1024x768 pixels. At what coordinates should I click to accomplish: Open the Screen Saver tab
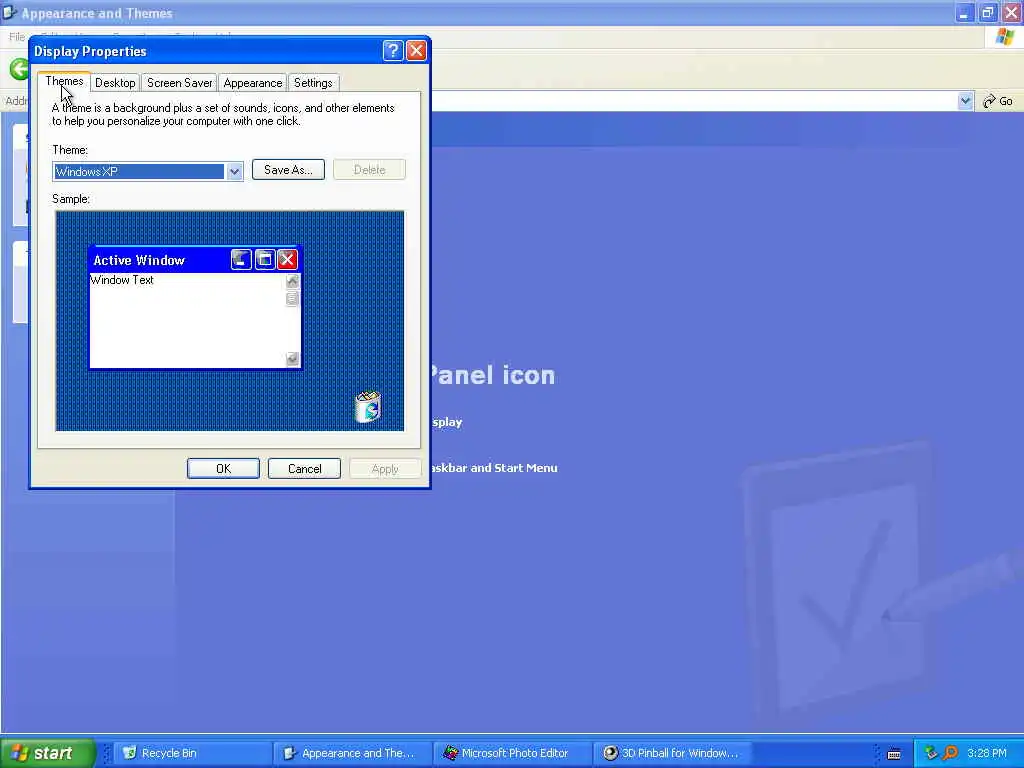180,83
